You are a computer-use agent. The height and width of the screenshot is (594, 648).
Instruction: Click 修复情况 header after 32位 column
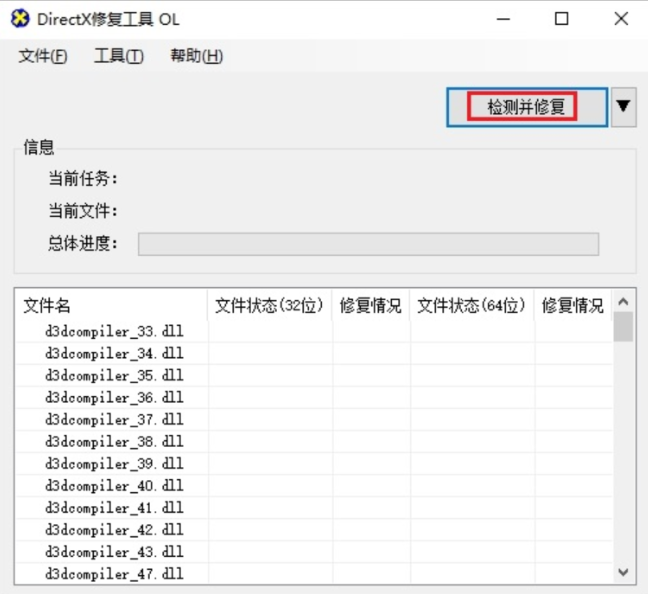tap(371, 306)
